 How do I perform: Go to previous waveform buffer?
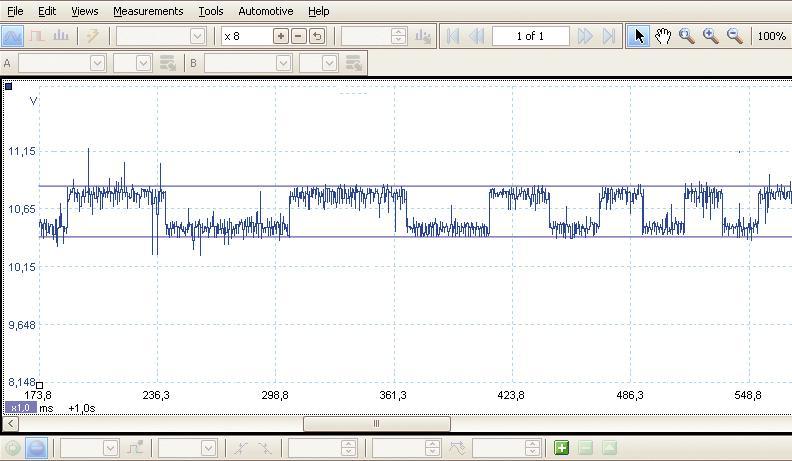point(476,36)
